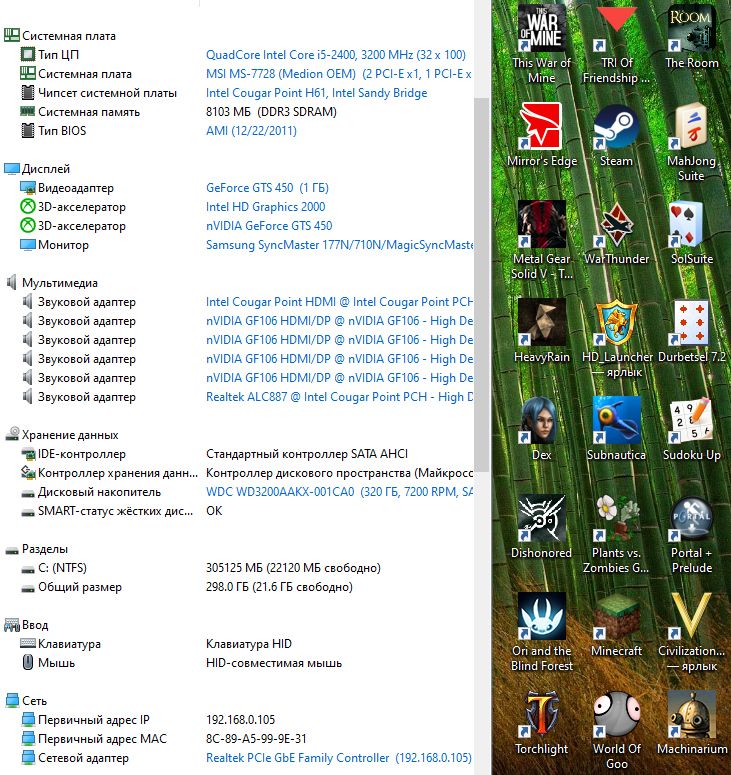731x775 pixels.
Task: Open QuadCore Intel Core i5-2400 link
Action: 336,55
